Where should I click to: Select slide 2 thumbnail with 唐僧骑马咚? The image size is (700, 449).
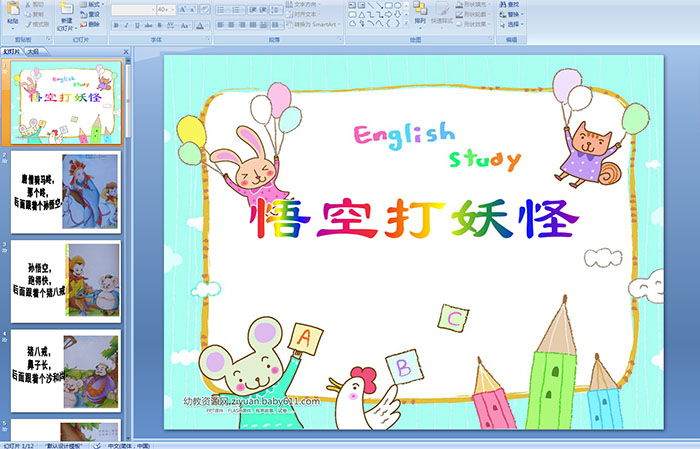66,192
